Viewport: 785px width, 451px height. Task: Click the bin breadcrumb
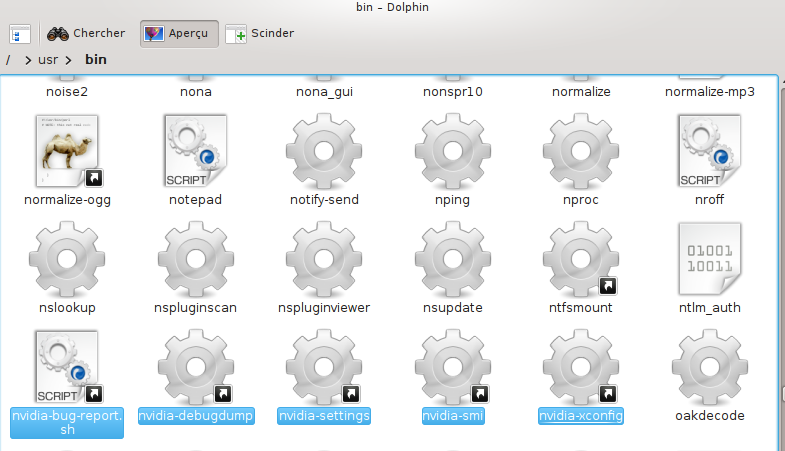96,60
